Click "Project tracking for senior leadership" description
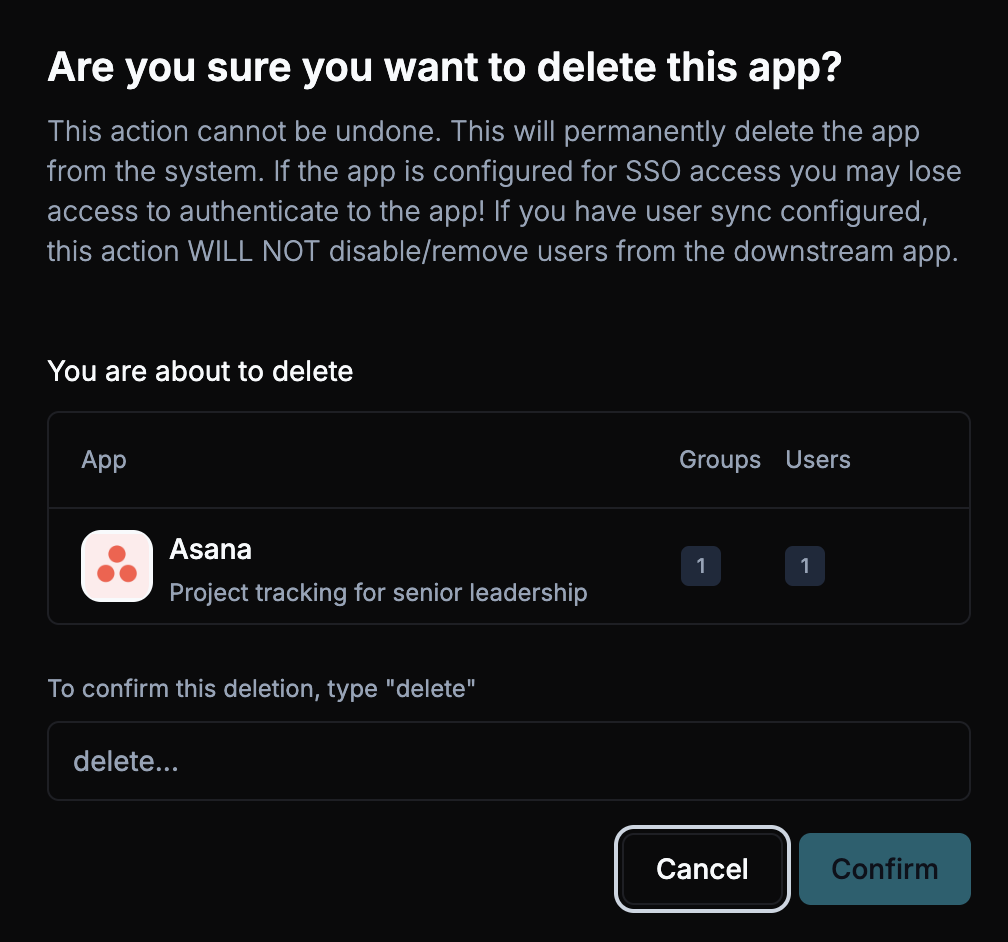The height and width of the screenshot is (942, 1008). pyautogui.click(x=378, y=593)
